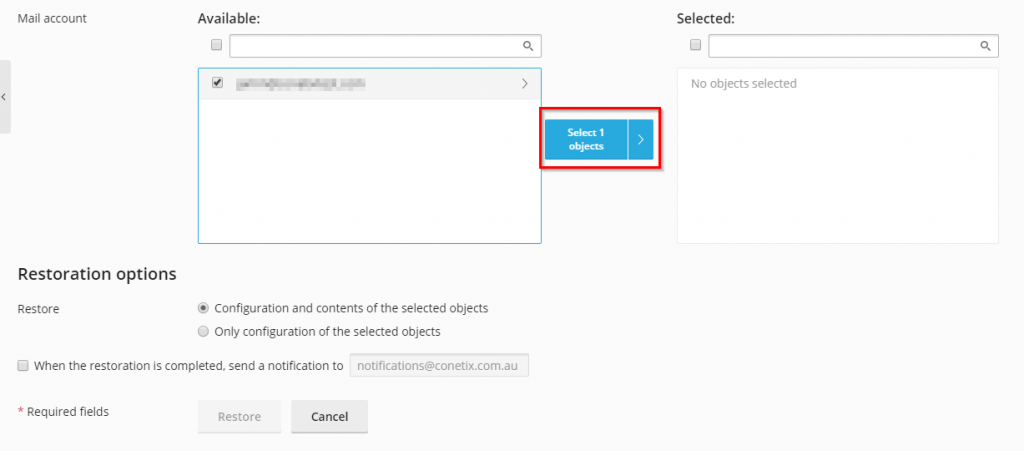Click the No objects selected panel
The image size is (1024, 451).
(837, 160)
